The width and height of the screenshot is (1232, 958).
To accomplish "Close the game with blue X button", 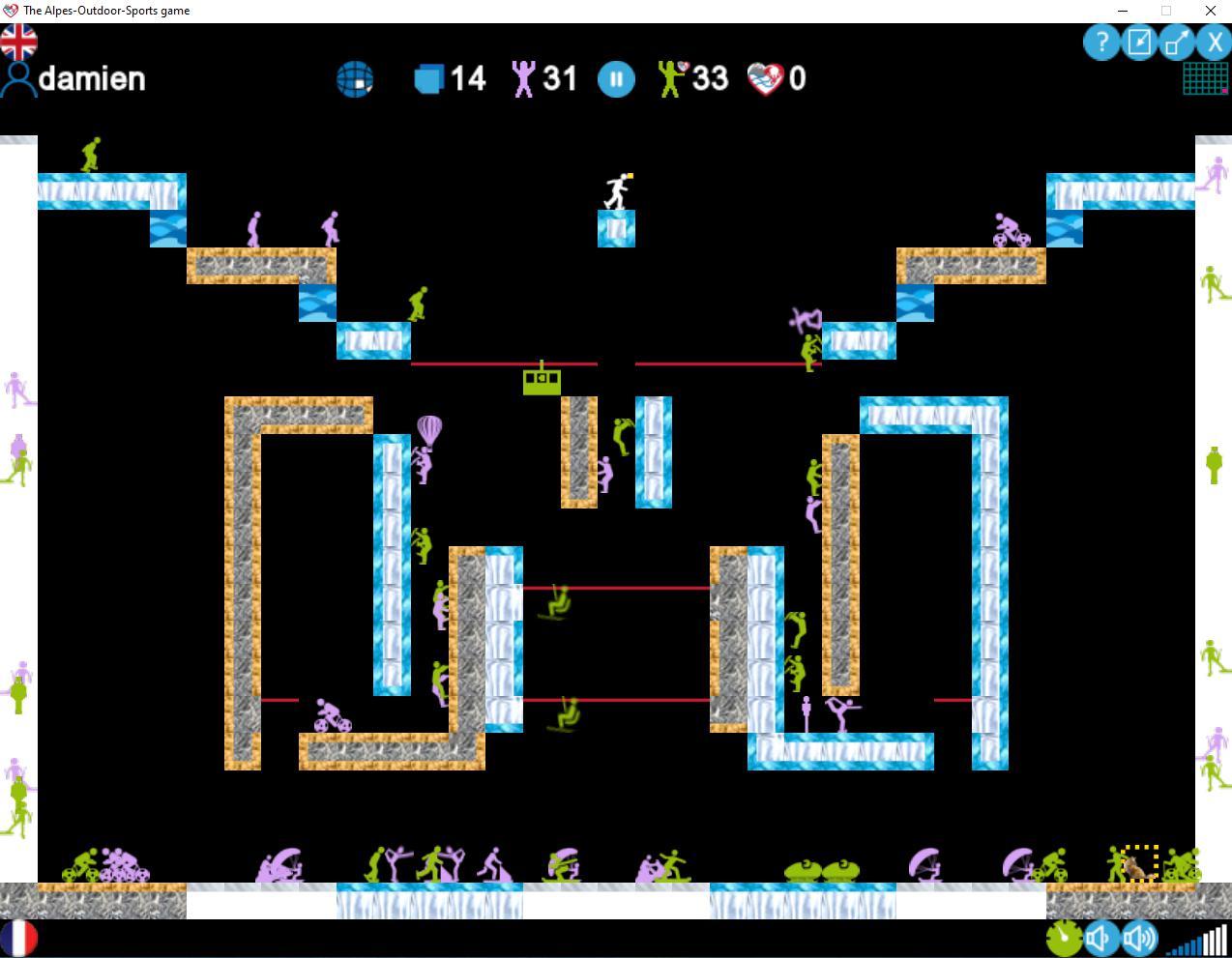I will [1213, 43].
